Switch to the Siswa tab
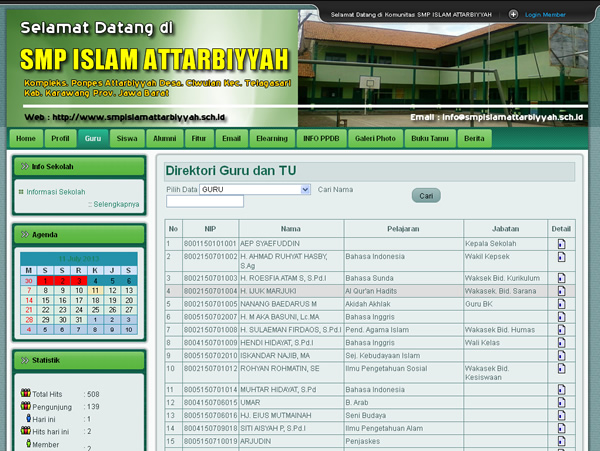 [x=127, y=138]
